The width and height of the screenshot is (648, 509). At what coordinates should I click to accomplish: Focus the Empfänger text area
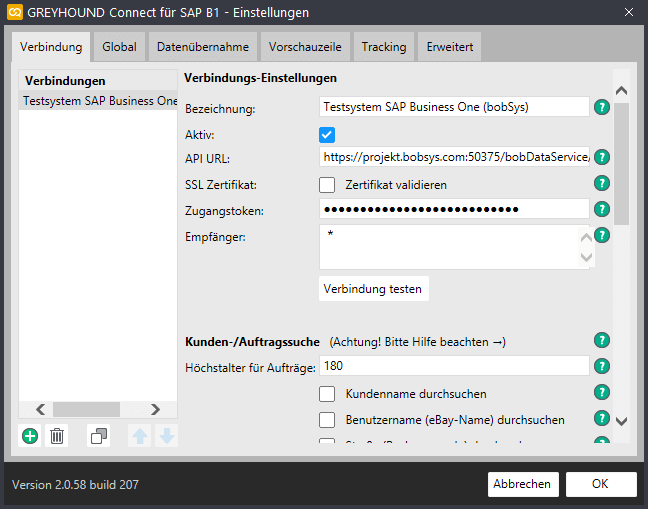click(454, 247)
